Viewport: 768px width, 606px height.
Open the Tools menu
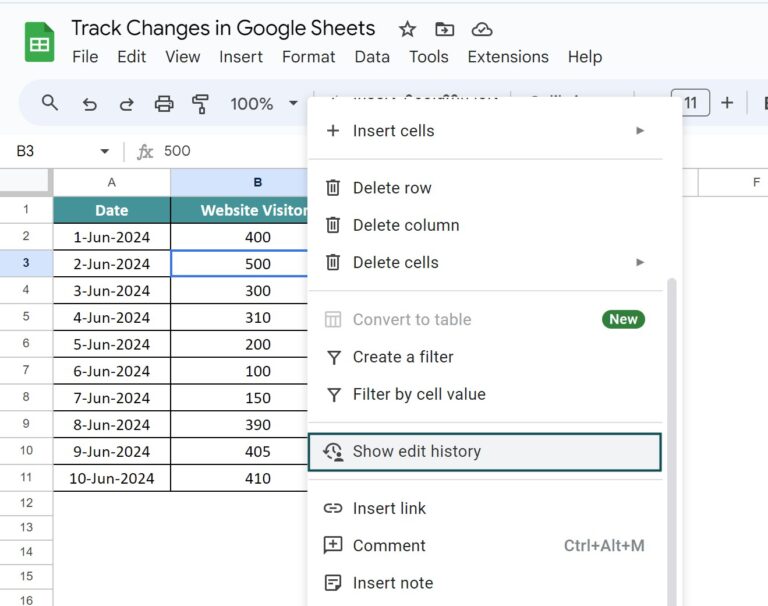click(x=429, y=57)
